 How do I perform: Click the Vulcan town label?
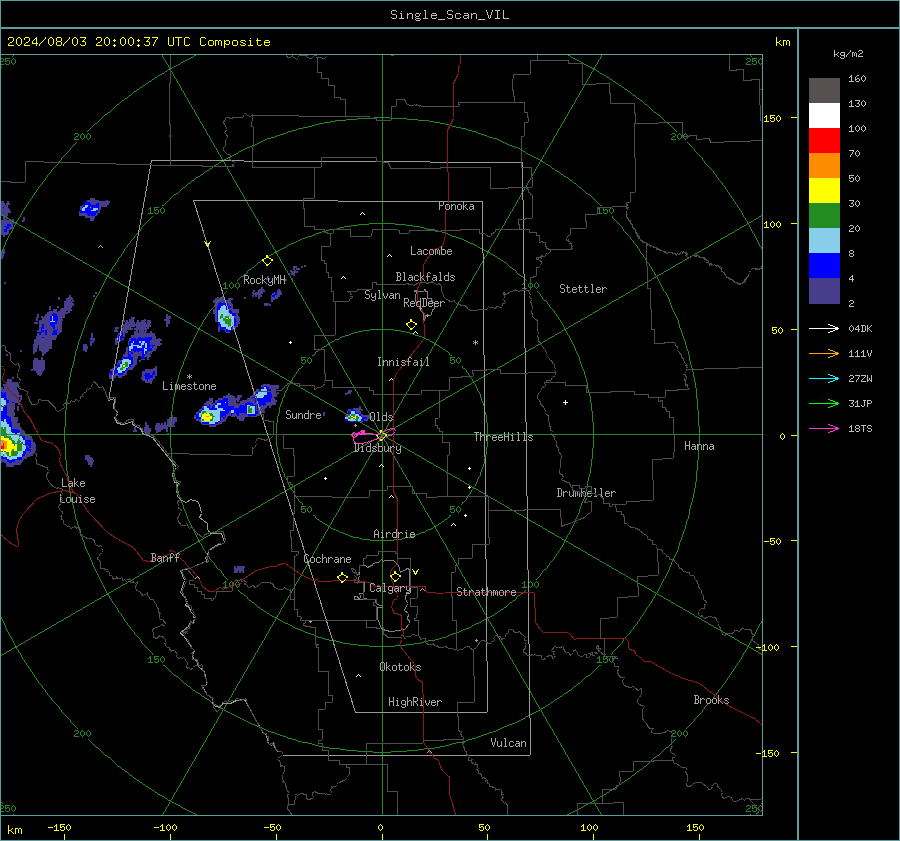point(508,743)
